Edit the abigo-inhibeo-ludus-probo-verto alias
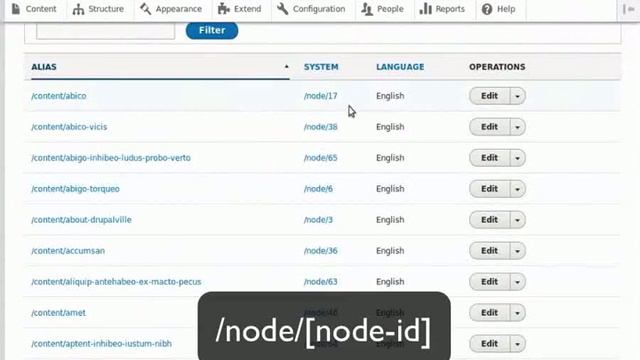640x360 pixels. [x=489, y=158]
